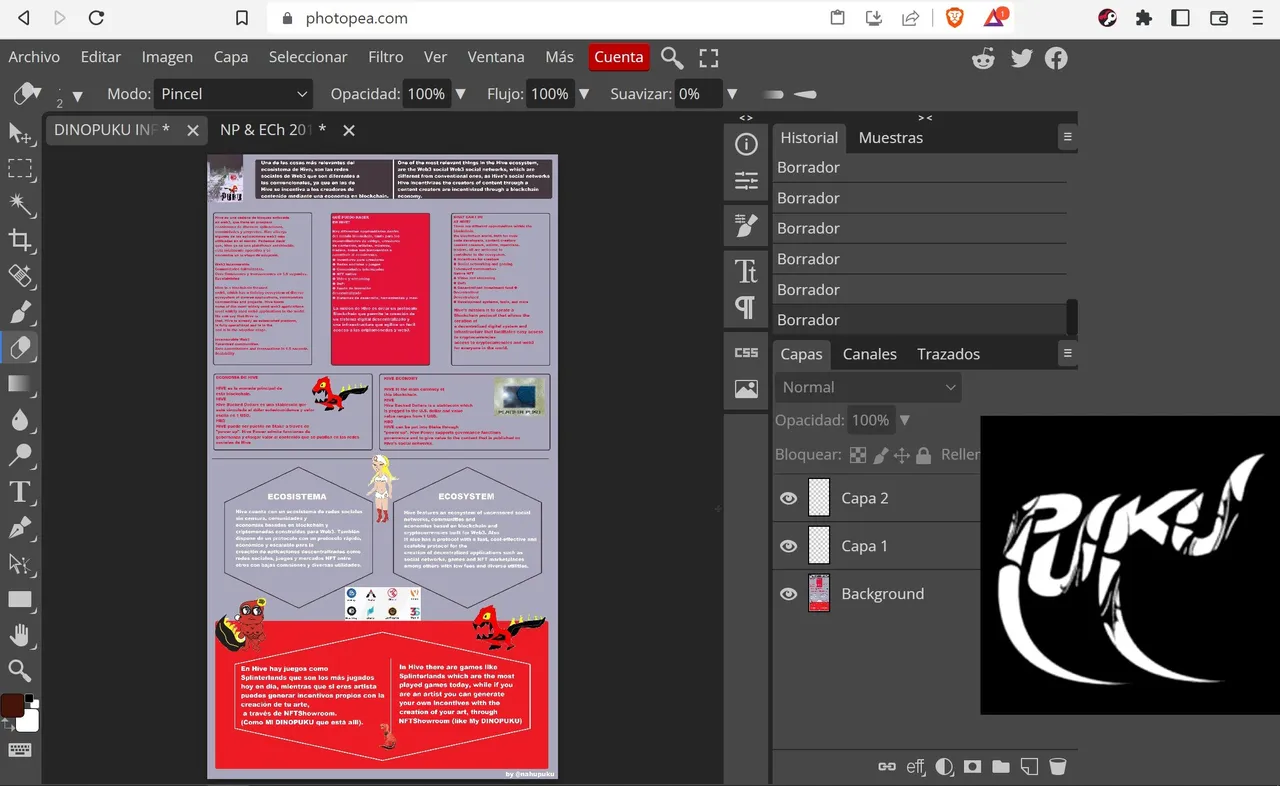The height and width of the screenshot is (786, 1280).
Task: Open the Flujo slider arrow
Action: [x=583, y=94]
